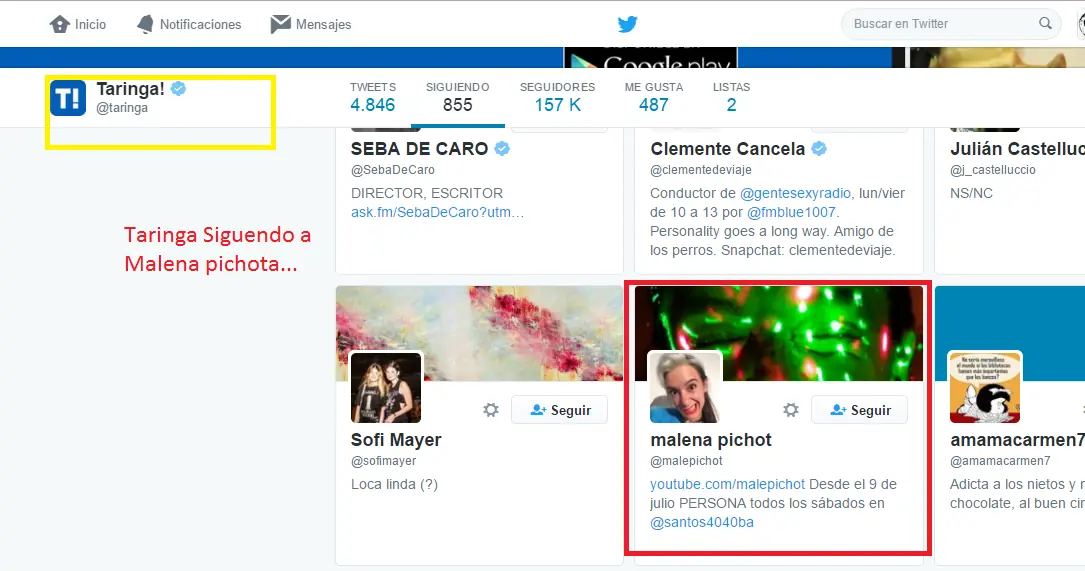Follow malena pichot with Seguir button
1085x571 pixels.
(859, 410)
